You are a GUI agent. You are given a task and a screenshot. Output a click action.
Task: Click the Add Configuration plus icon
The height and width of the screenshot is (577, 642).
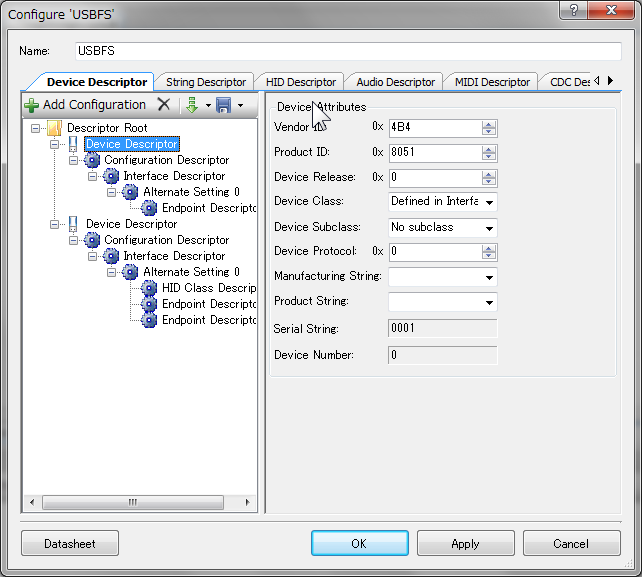[32, 105]
